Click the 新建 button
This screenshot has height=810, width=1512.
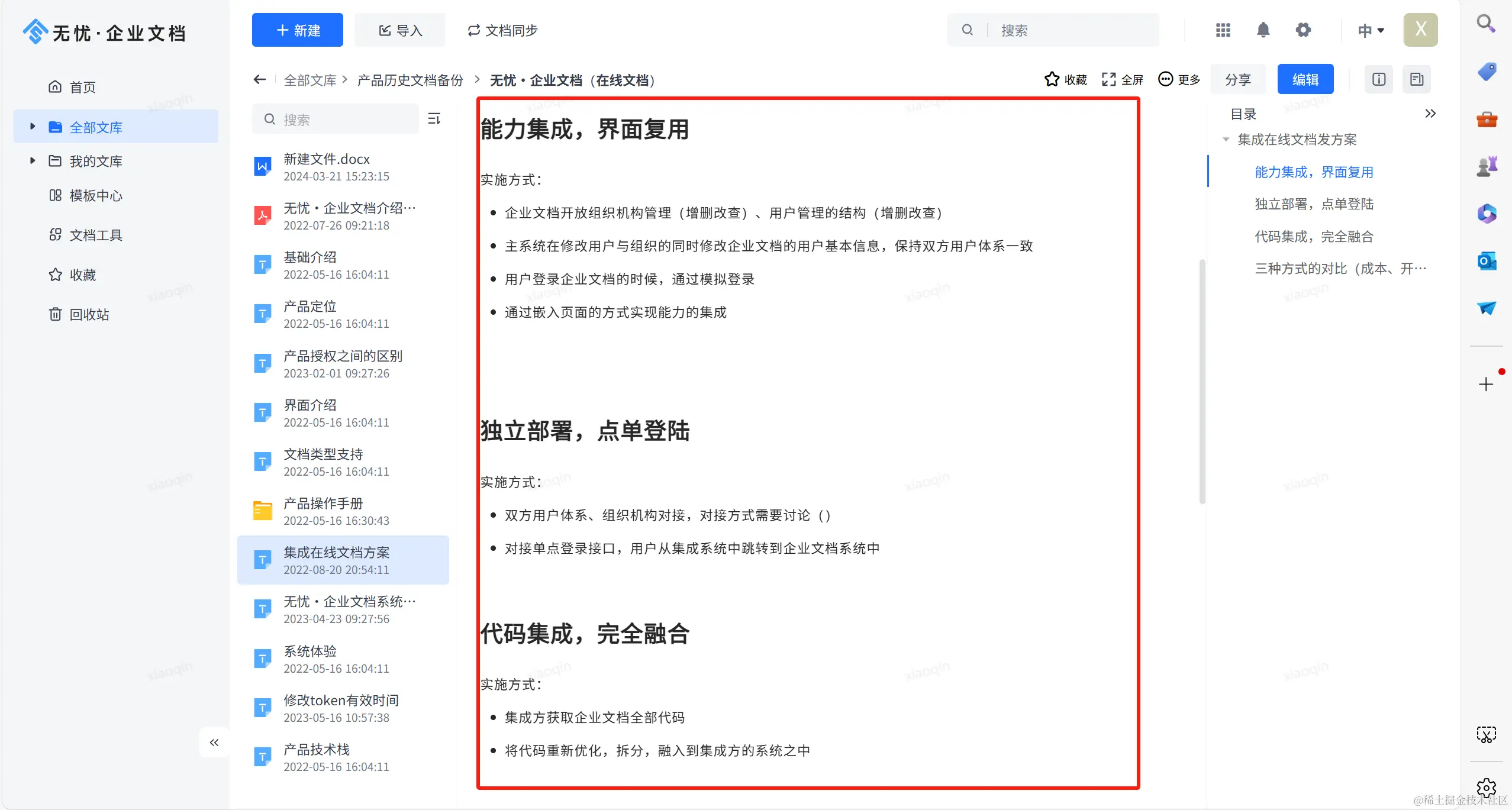tap(297, 30)
